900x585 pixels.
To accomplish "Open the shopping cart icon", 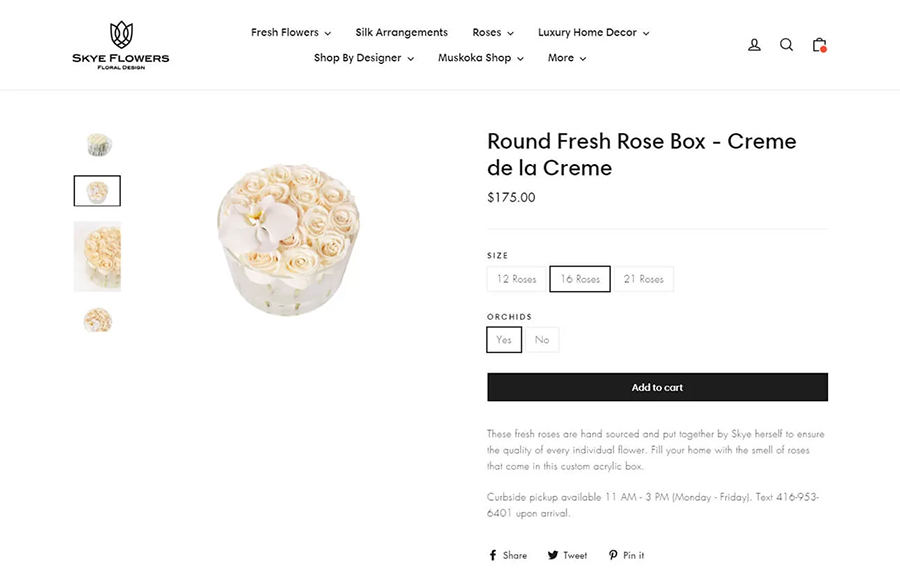I will coord(818,45).
